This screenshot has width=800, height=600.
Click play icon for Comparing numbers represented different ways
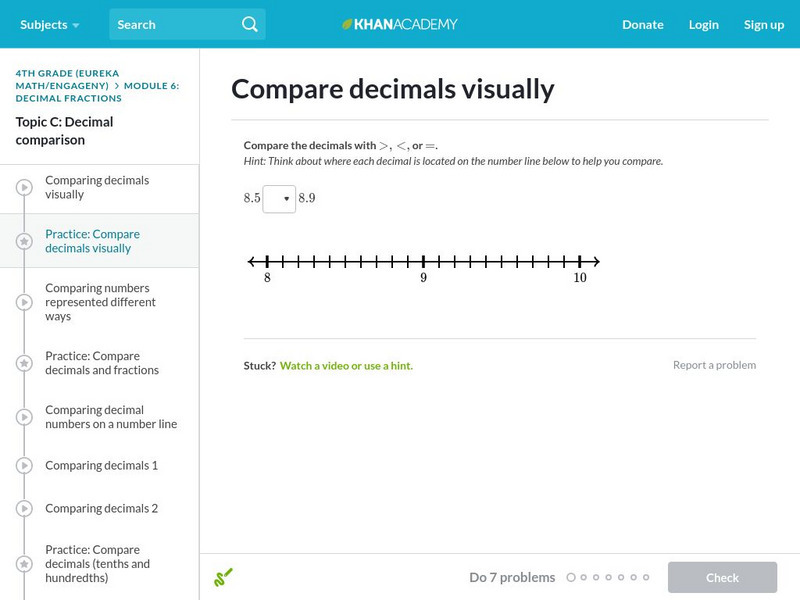tap(24, 302)
